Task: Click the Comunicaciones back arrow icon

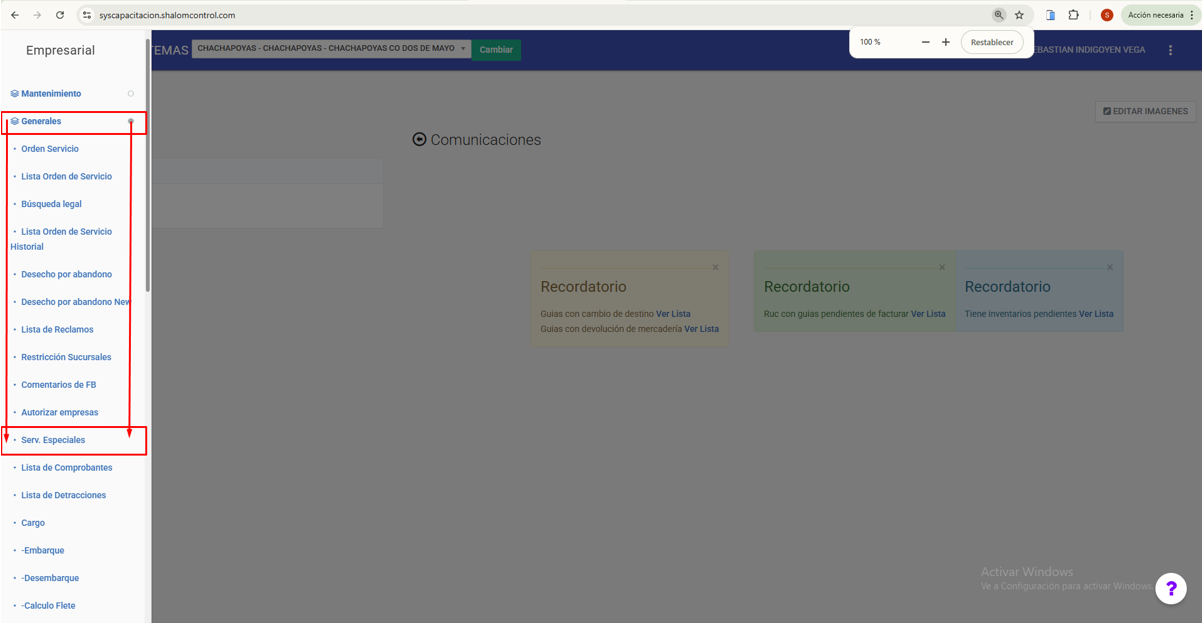Action: click(x=419, y=140)
